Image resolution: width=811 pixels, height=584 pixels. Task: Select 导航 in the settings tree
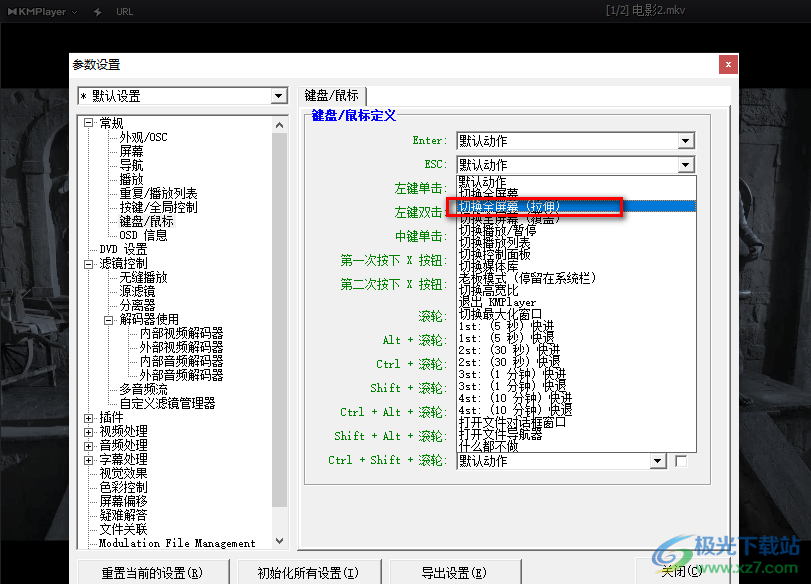point(131,165)
